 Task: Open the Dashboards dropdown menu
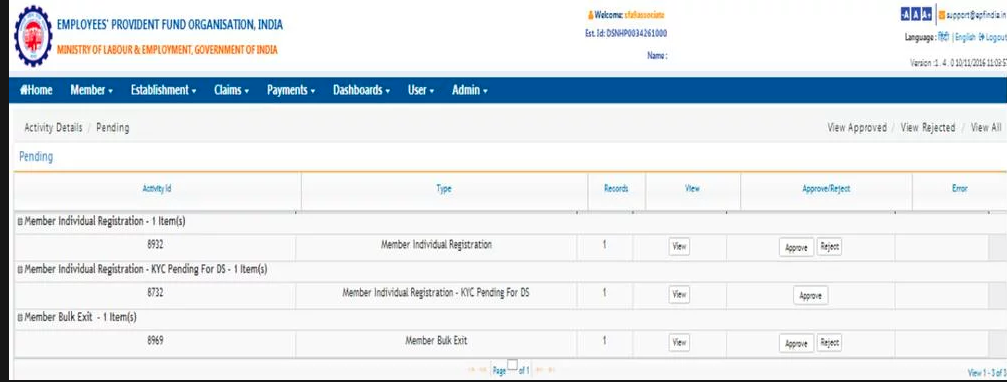[x=362, y=91]
